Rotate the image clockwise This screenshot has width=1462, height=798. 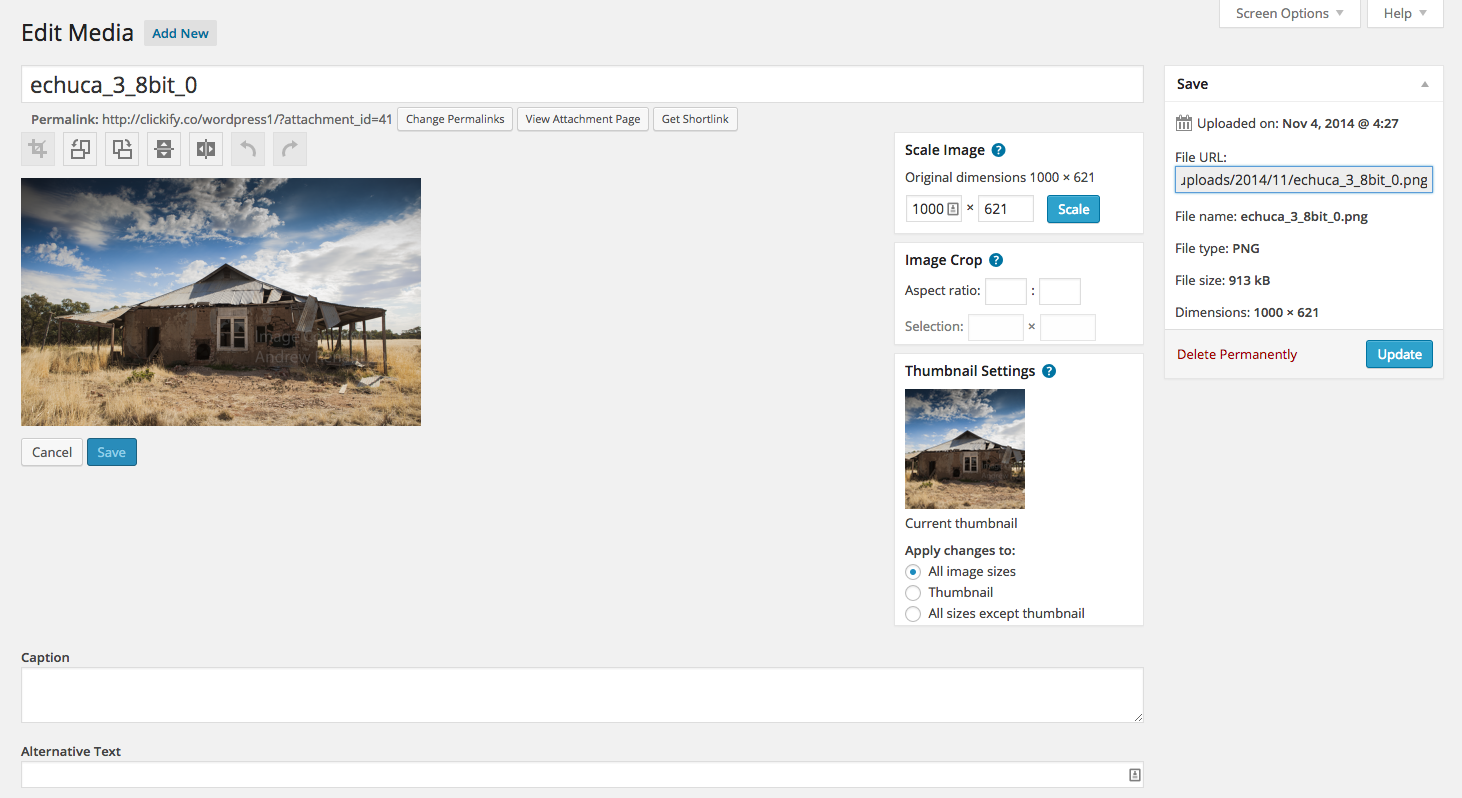click(x=121, y=148)
